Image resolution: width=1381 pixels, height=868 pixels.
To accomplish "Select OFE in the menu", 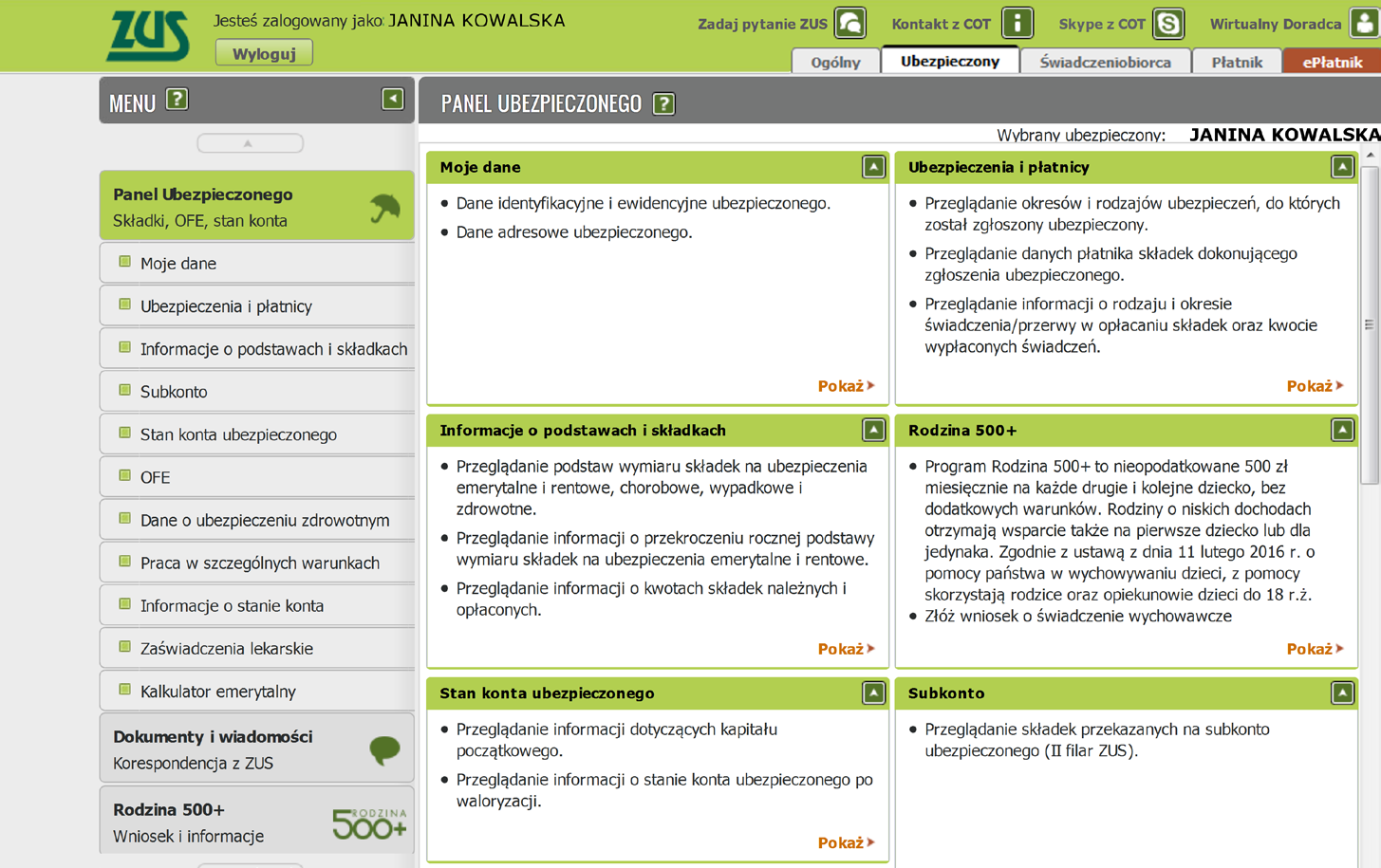I will tap(256, 476).
